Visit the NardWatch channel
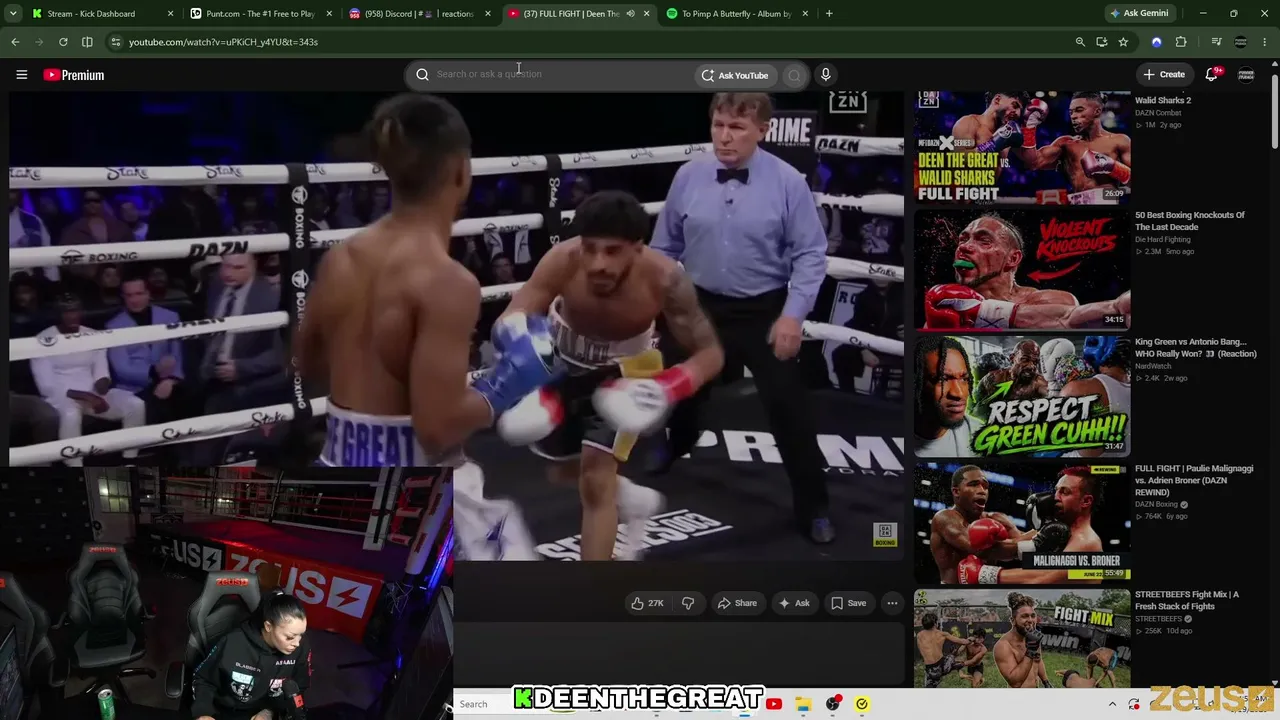Image resolution: width=1280 pixels, height=720 pixels. click(x=1153, y=366)
